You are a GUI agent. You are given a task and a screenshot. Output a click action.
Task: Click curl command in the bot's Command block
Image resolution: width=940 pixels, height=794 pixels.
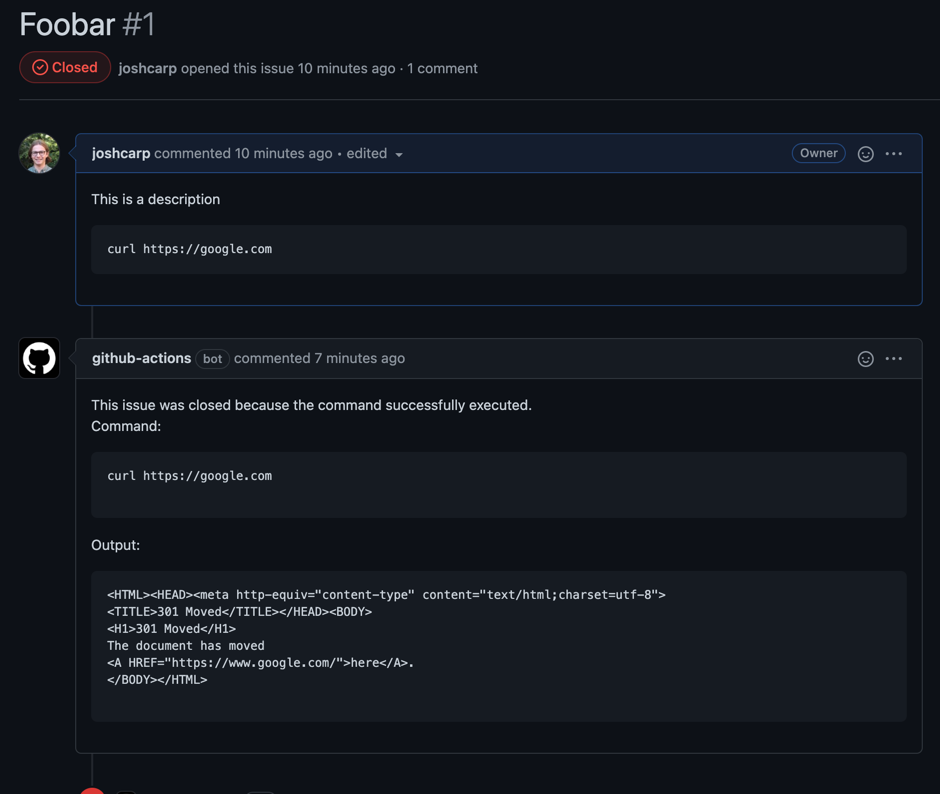[x=189, y=476]
